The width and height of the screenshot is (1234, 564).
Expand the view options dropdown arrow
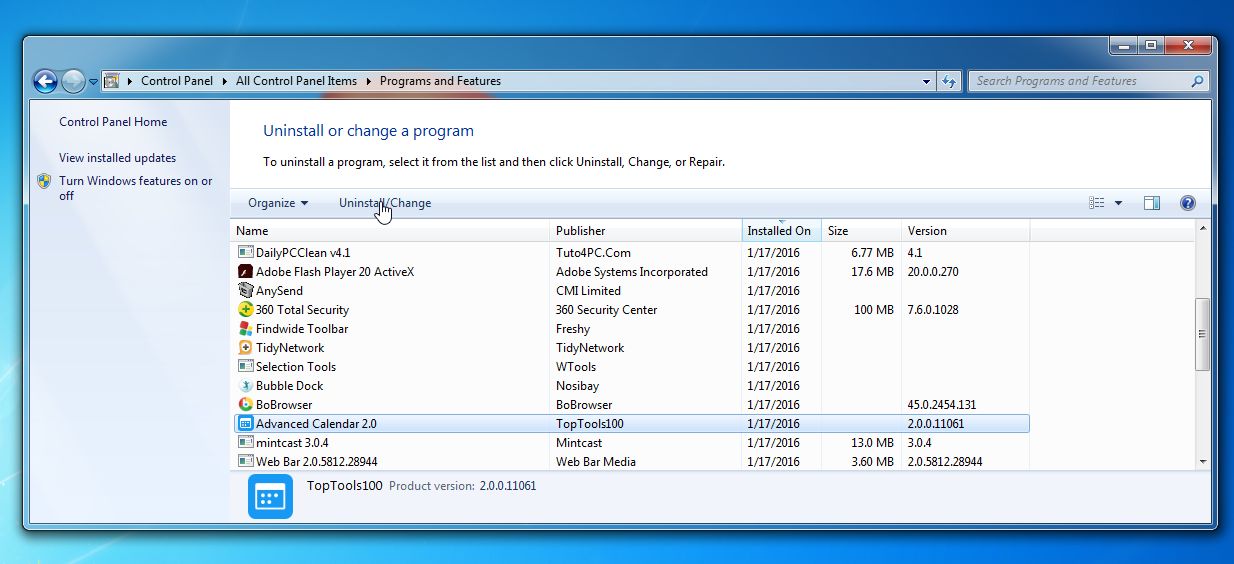click(1118, 203)
